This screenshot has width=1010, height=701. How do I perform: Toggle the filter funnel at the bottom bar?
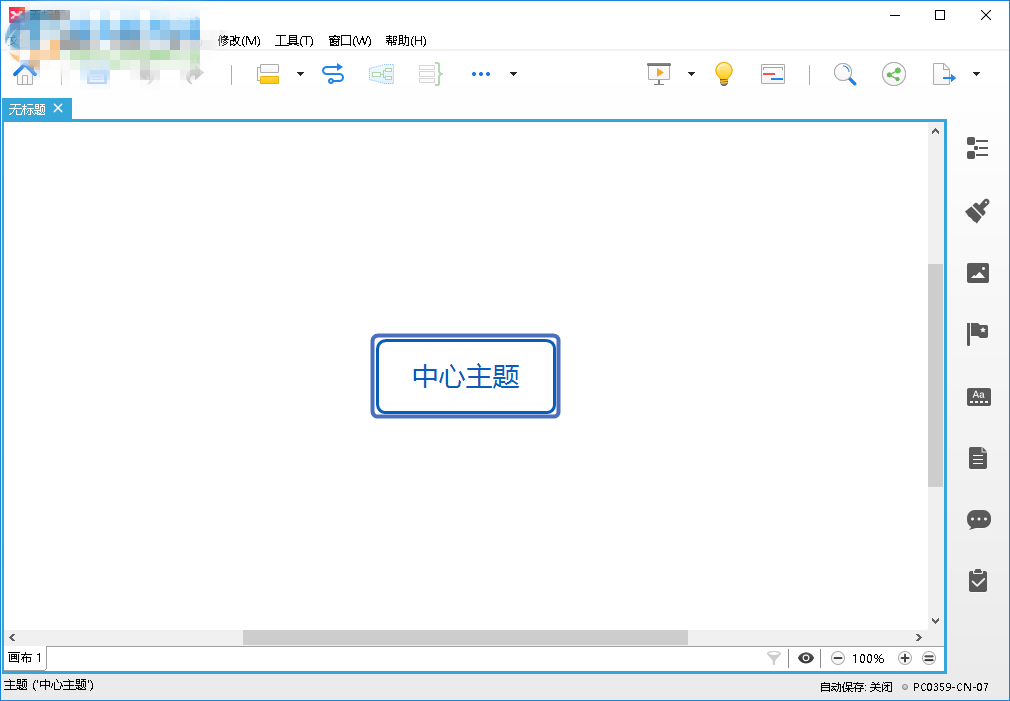tap(773, 658)
